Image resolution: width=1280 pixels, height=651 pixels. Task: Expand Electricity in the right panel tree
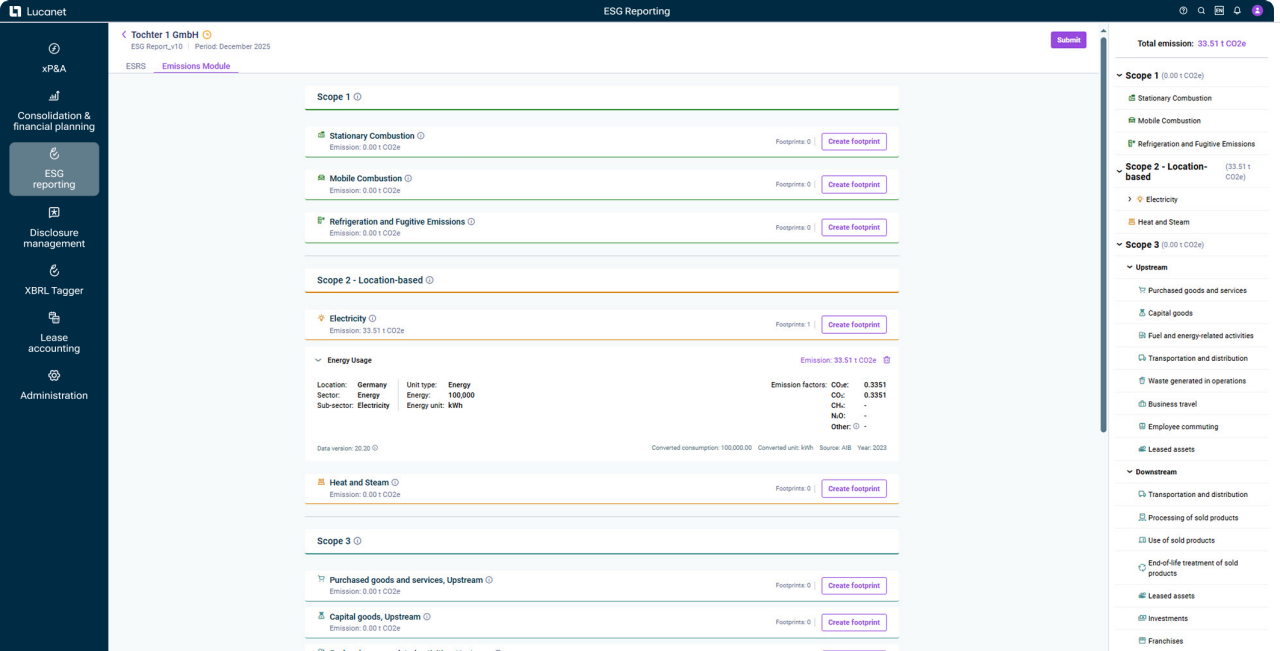point(1130,200)
